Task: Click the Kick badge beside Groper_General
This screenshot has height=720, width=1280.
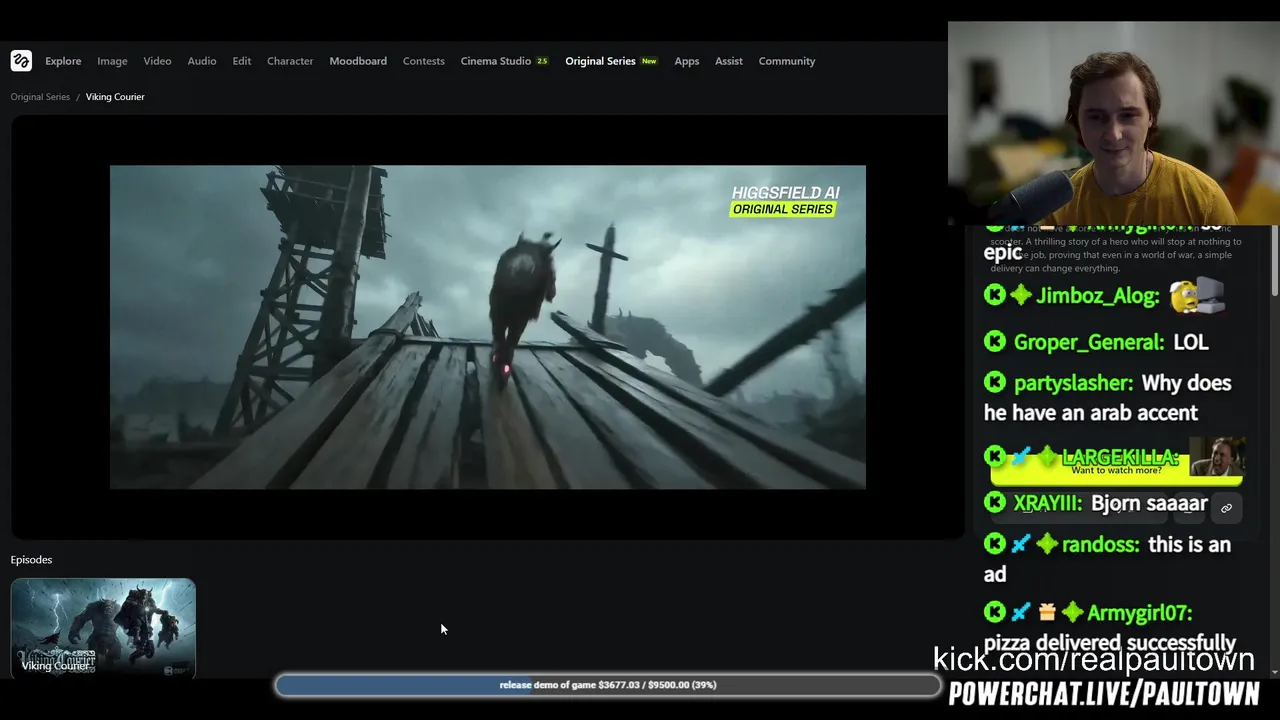Action: coord(995,342)
